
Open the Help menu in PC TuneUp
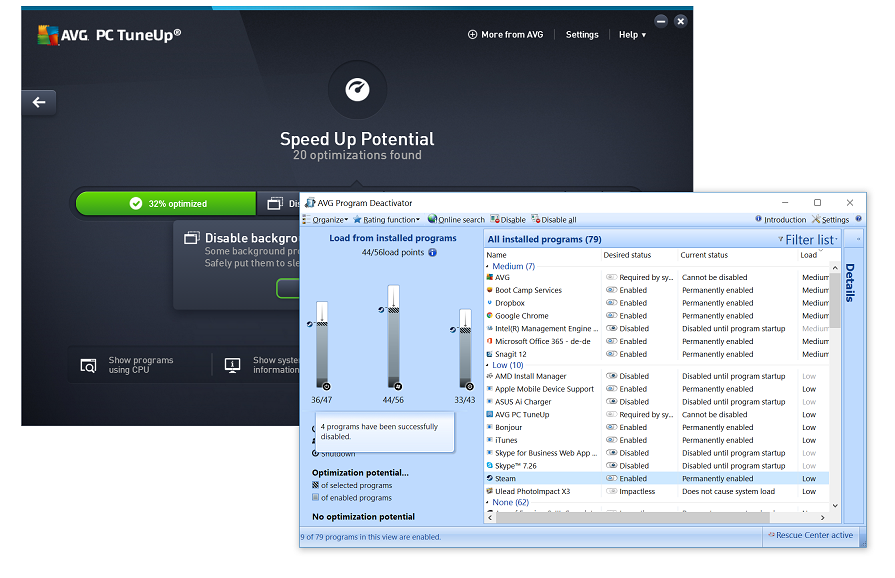(x=632, y=35)
